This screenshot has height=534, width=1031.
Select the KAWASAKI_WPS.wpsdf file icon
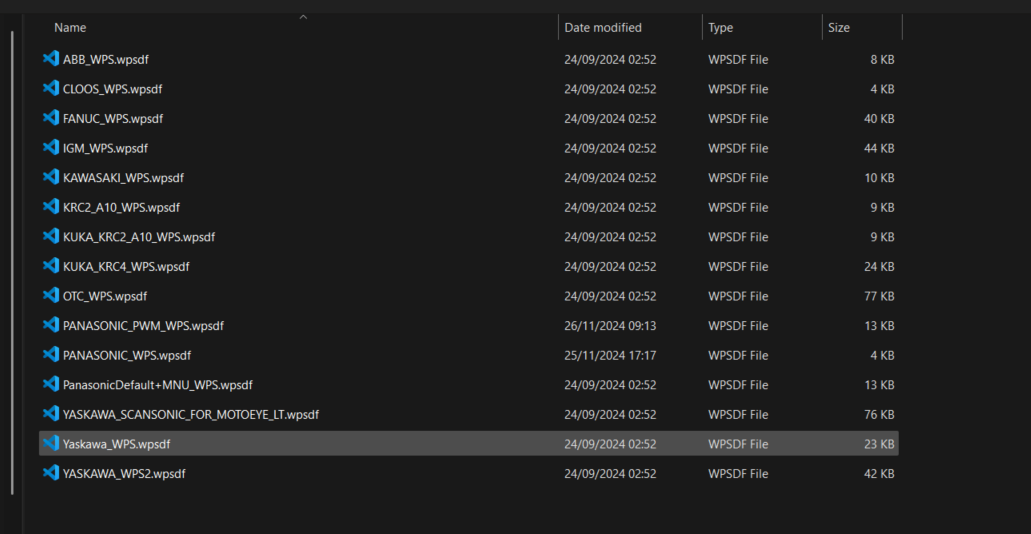coord(51,177)
